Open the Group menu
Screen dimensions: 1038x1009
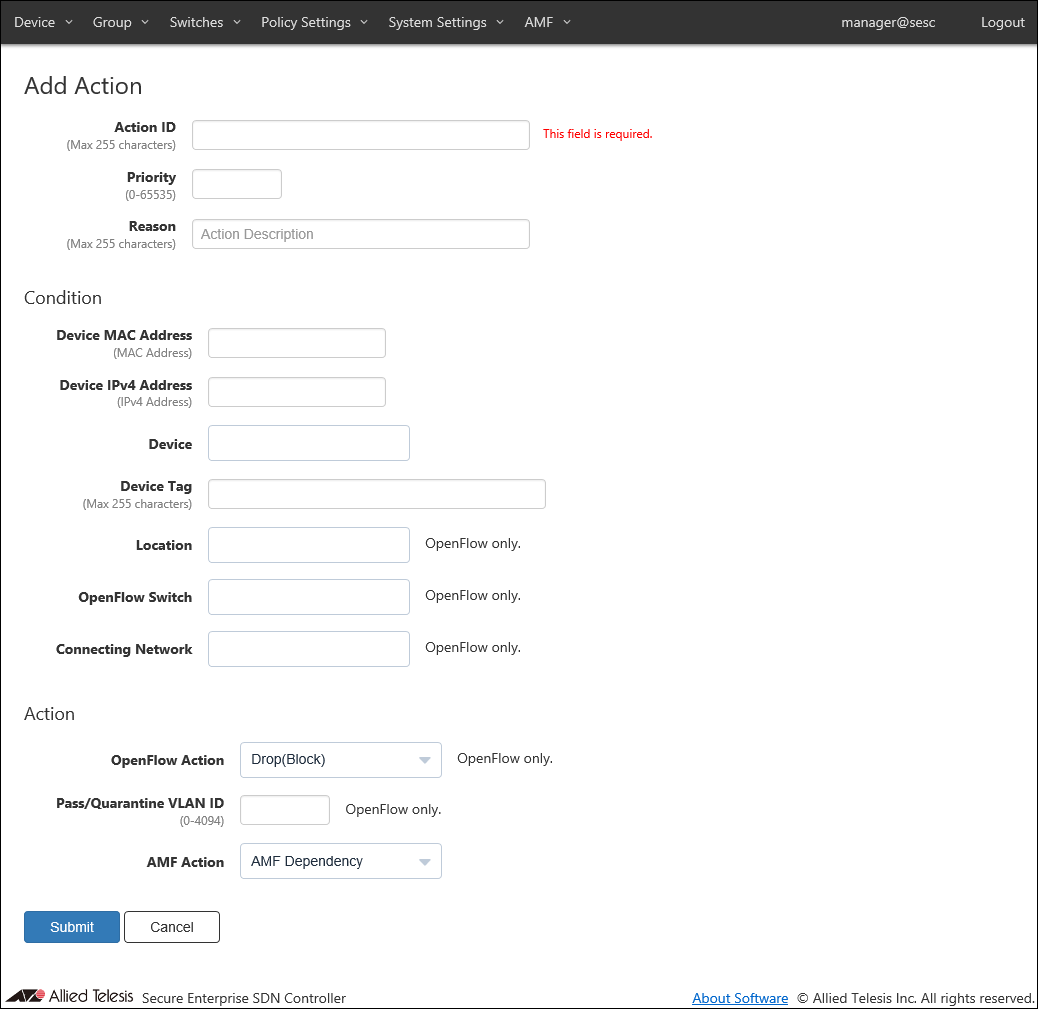120,22
